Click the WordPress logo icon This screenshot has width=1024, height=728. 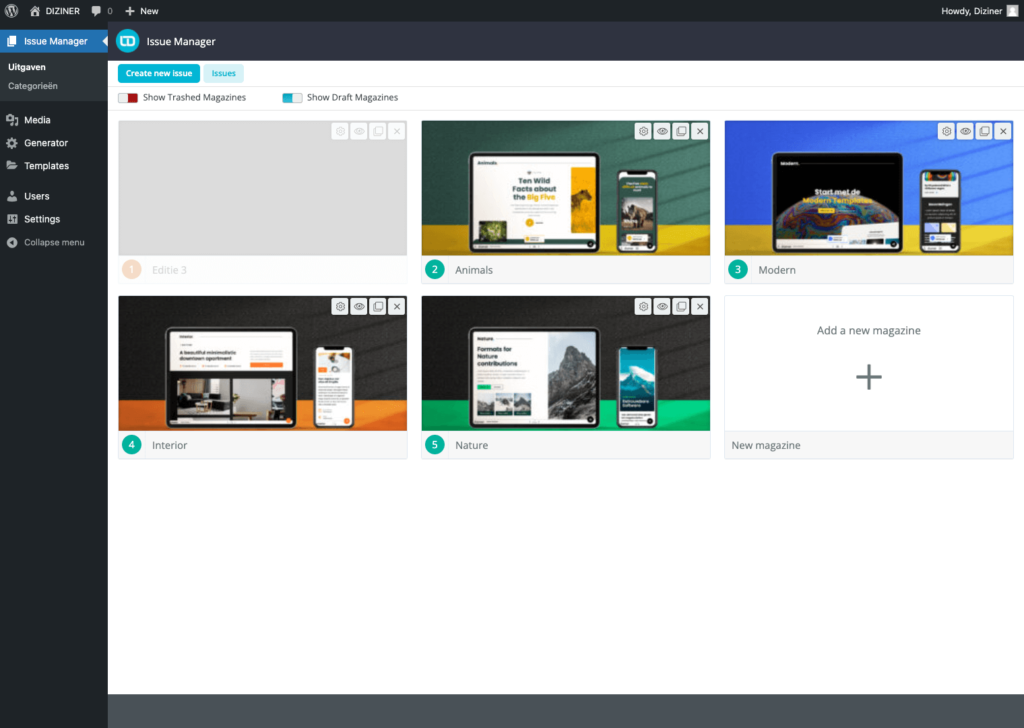12,11
